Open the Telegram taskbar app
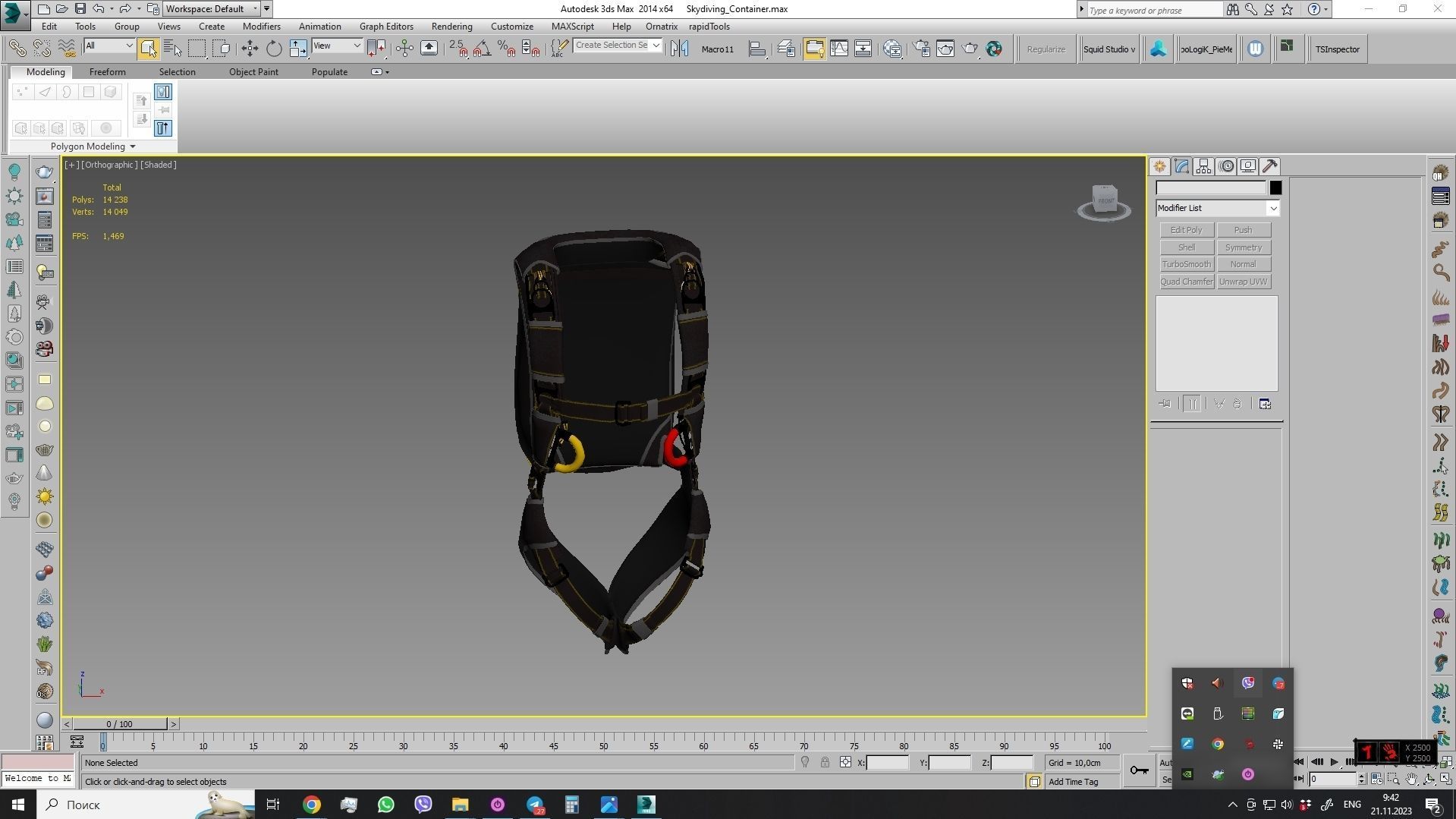This screenshot has height=819, width=1456. (x=535, y=805)
